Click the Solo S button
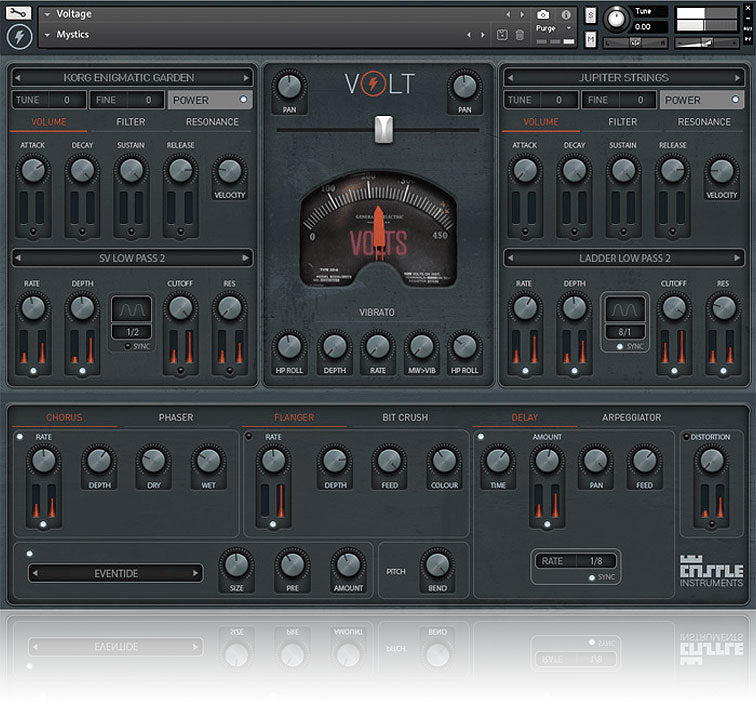 coord(591,16)
